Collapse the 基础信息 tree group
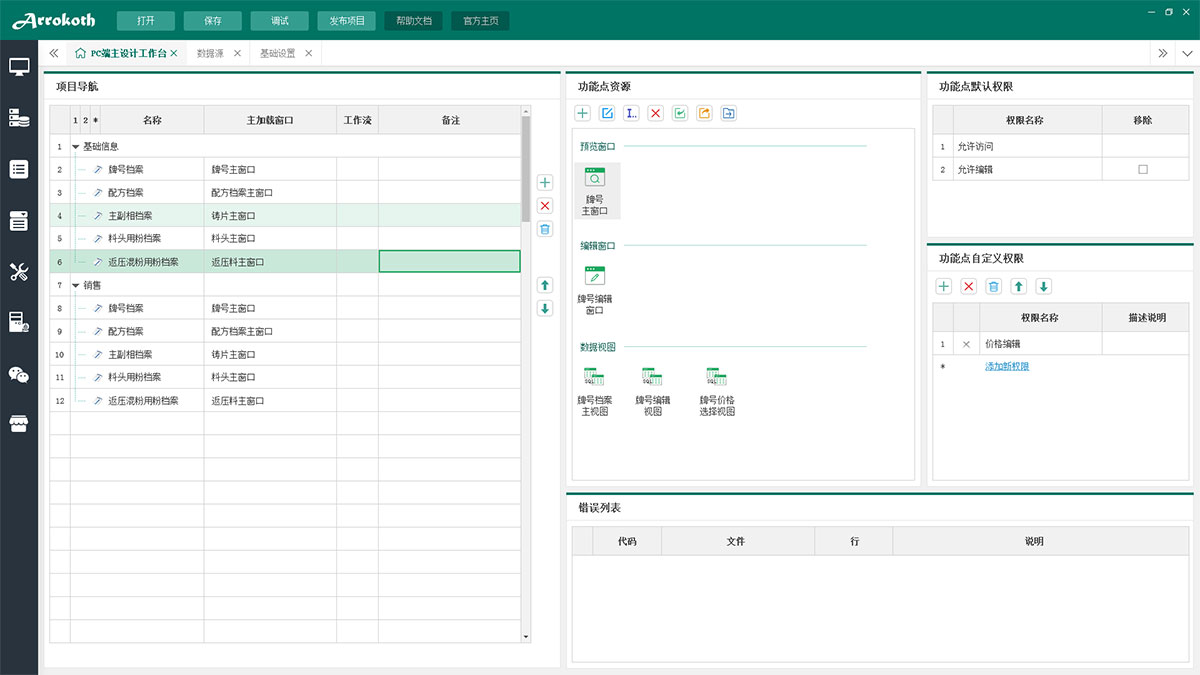Viewport: 1200px width, 675px height. click(x=76, y=147)
